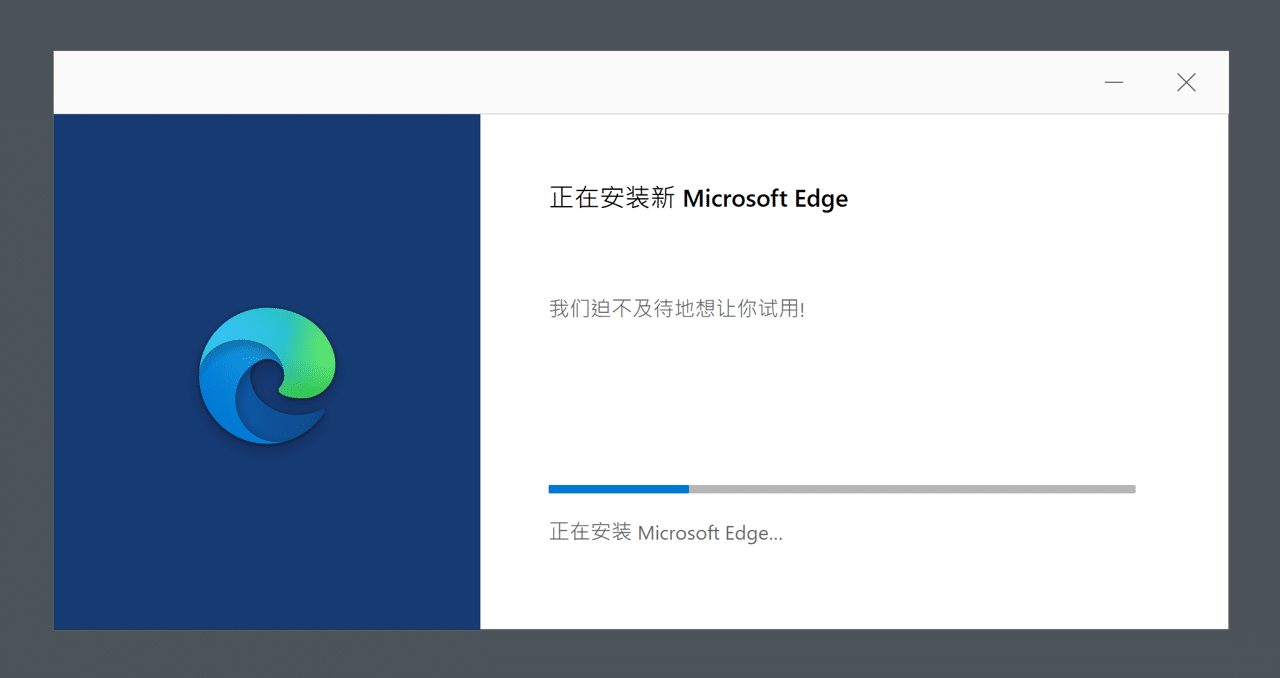Select the heading 正在安装新 Microsoft Edge
This screenshot has width=1280, height=678.
[697, 198]
